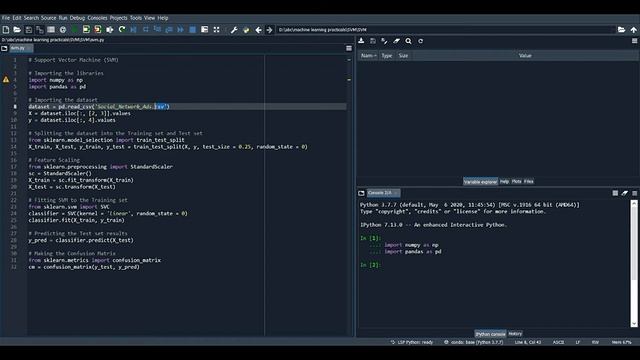Image resolution: width=640 pixels, height=360 pixels.
Task: Switch to the Help pane tab
Action: pyautogui.click(x=504, y=182)
